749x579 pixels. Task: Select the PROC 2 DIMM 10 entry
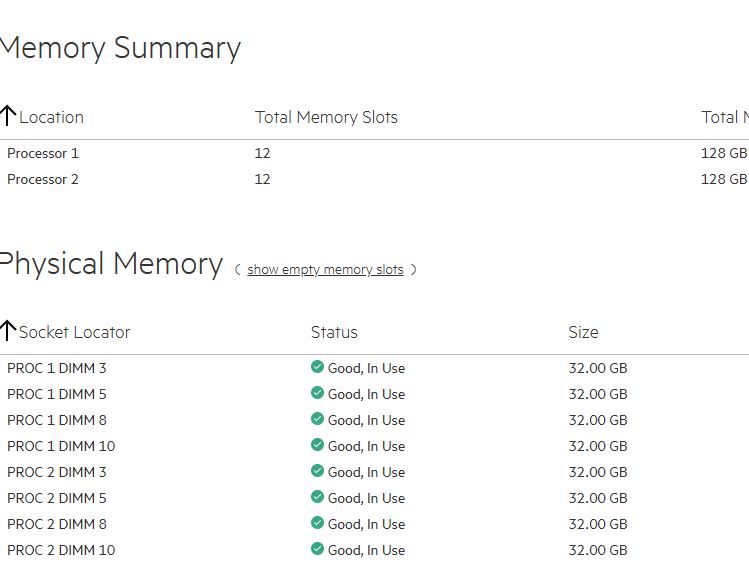(x=61, y=550)
